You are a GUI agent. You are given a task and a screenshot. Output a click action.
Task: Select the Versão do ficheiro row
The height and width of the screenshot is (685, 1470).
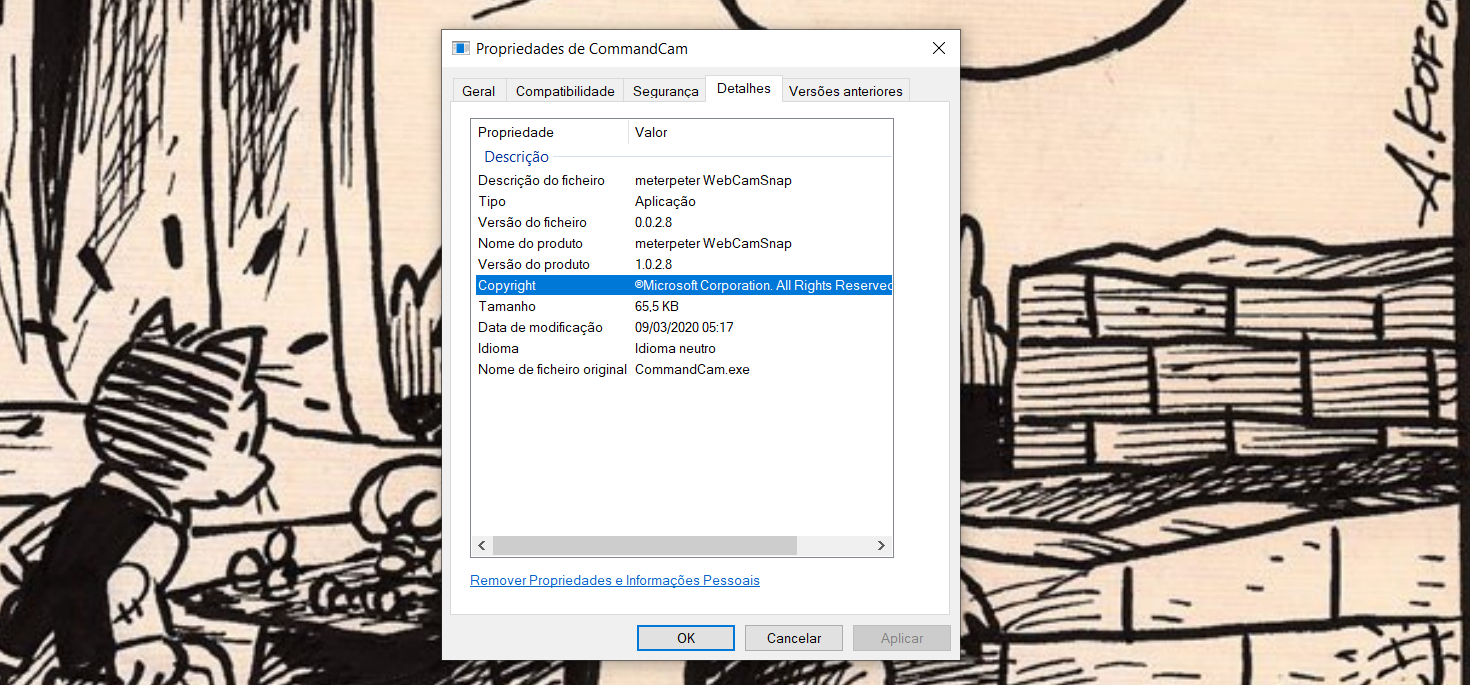click(682, 223)
